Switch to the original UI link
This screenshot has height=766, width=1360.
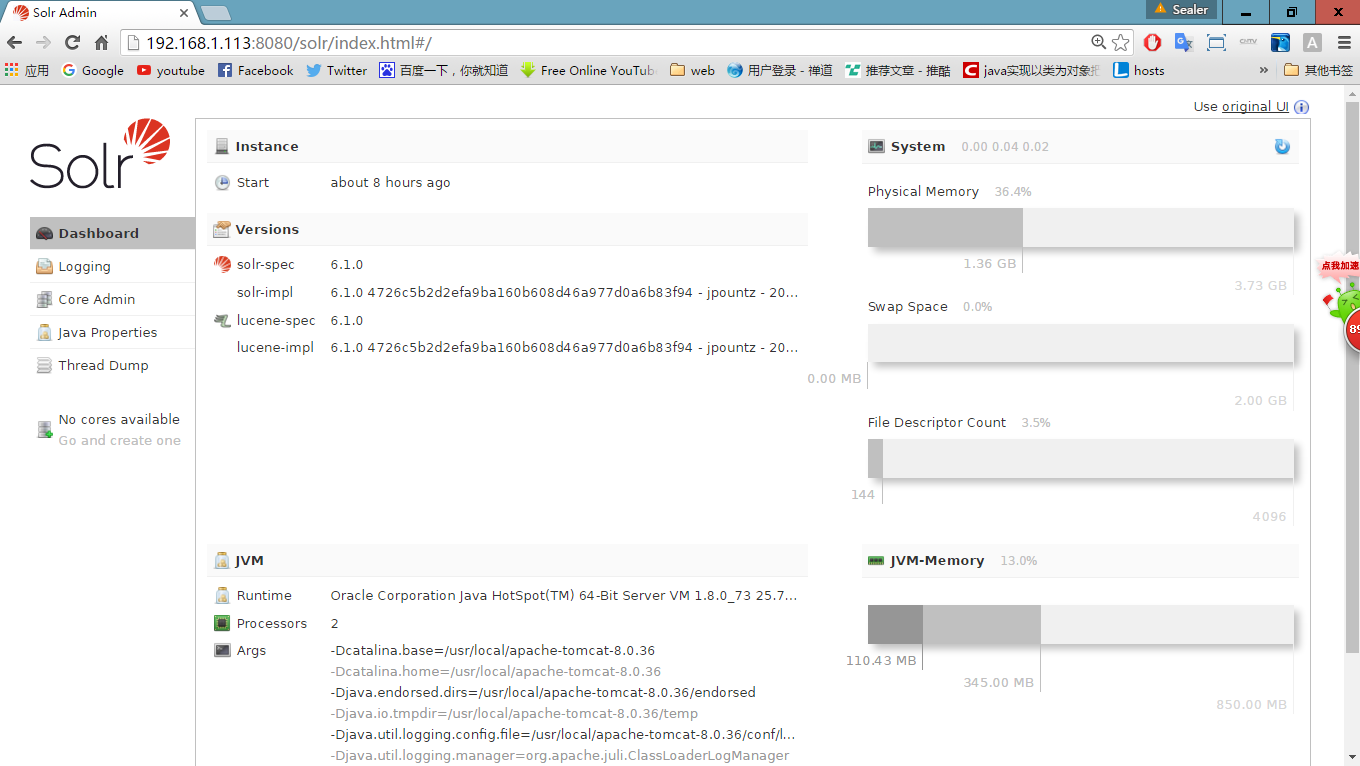[x=1255, y=107]
